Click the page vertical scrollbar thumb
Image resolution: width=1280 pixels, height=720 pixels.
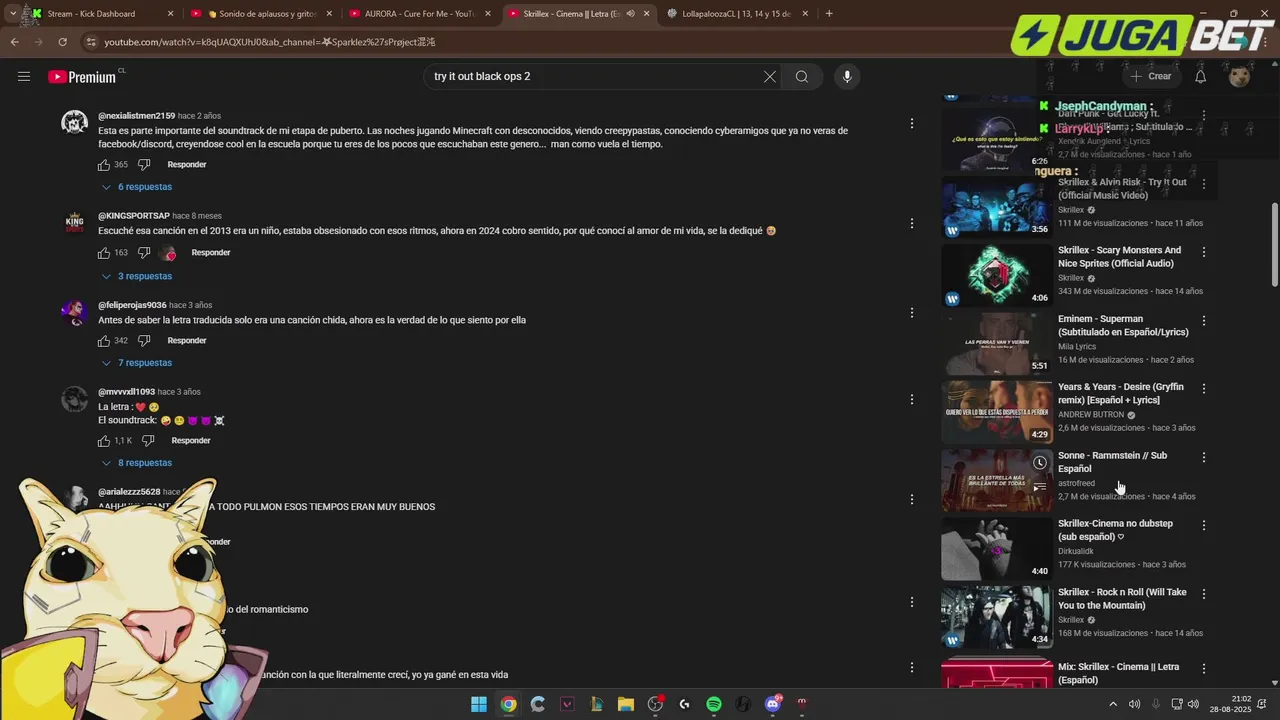click(1274, 245)
